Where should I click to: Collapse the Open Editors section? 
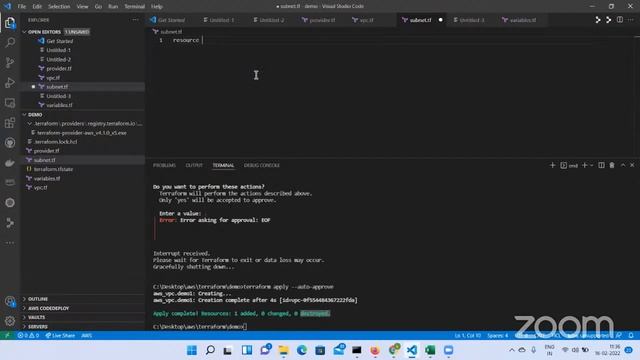pyautogui.click(x=24, y=32)
